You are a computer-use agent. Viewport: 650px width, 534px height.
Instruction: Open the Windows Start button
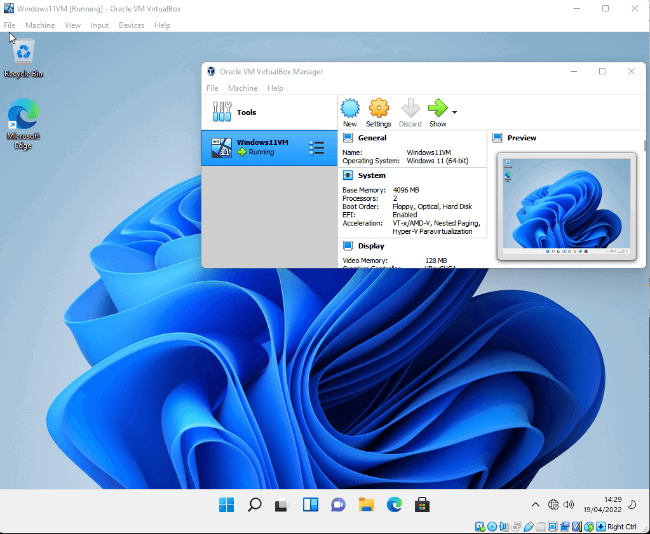[x=226, y=505]
